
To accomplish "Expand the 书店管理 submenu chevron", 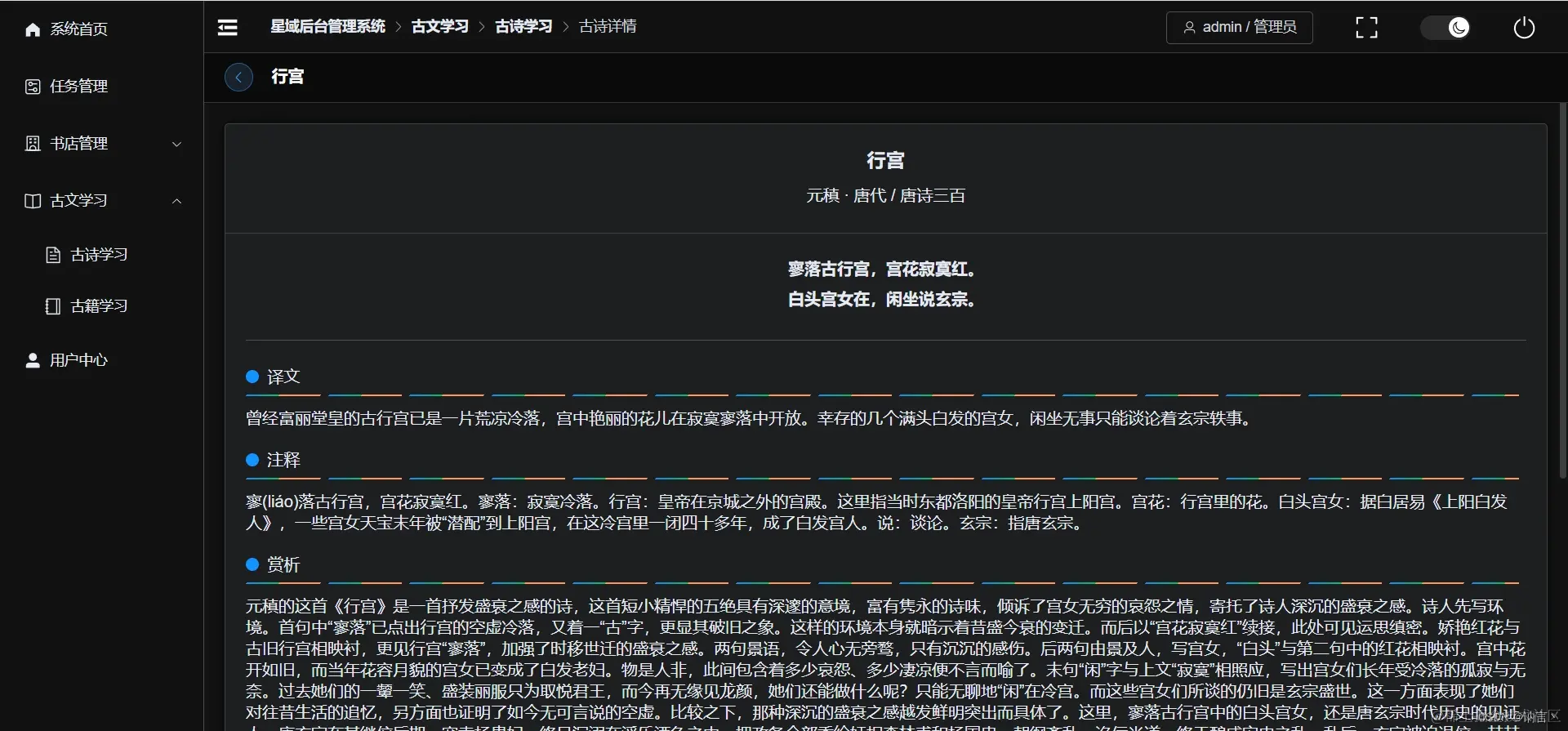I will click(176, 145).
